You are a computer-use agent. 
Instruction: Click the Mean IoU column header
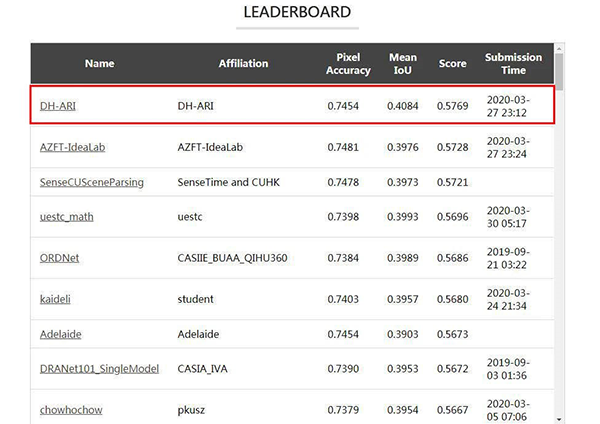tap(402, 64)
